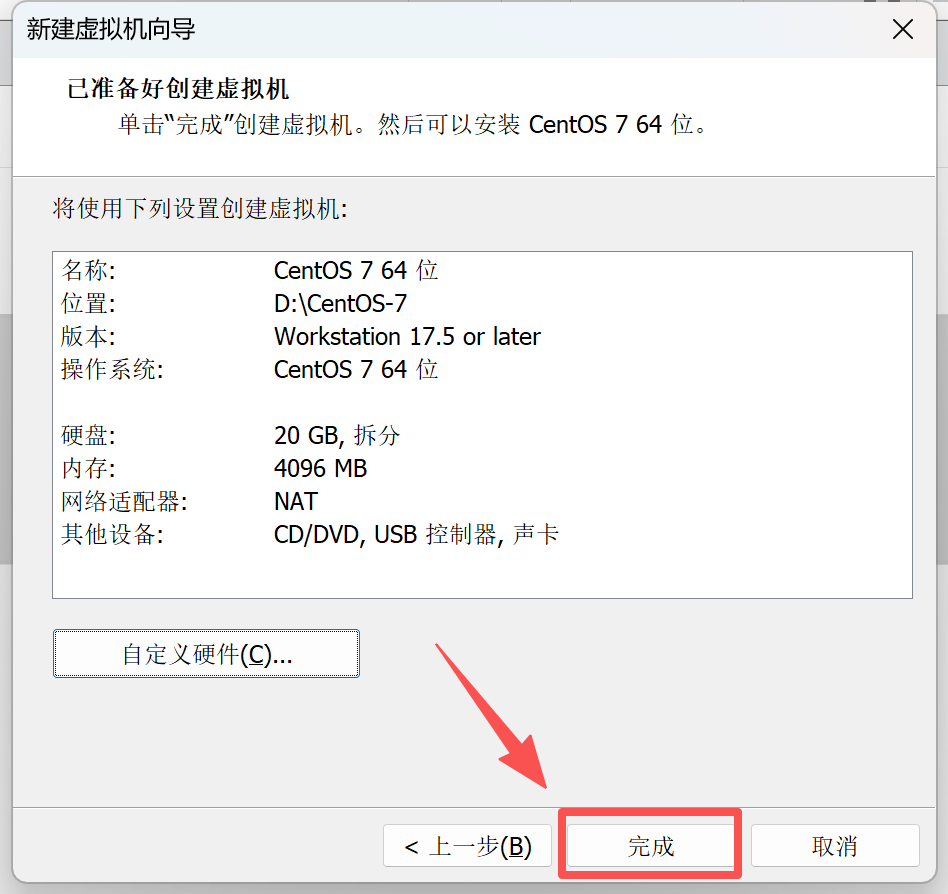Click the 内存 value 4096 MB
Screen dimensions: 948x894
[x=320, y=468]
